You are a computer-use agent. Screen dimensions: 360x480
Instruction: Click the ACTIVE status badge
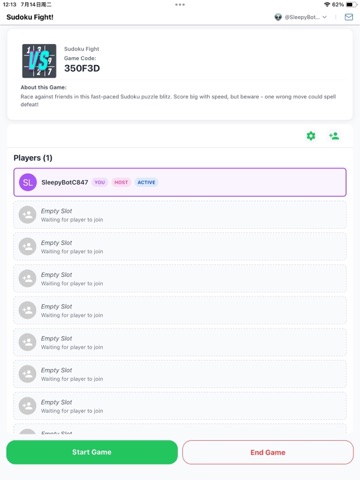point(146,182)
